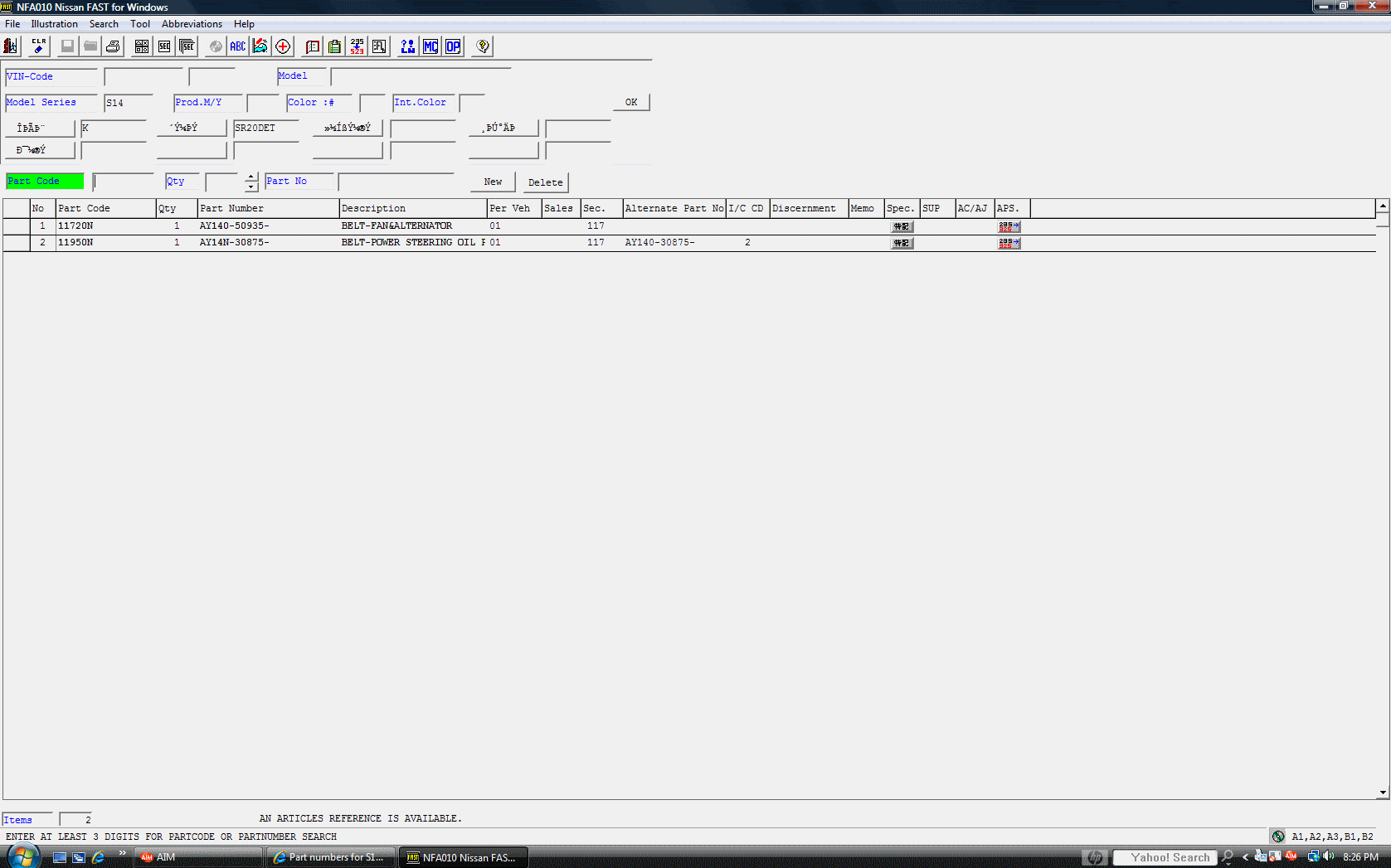Click the button left of the K field
The image size is (1391, 868).
(x=40, y=128)
